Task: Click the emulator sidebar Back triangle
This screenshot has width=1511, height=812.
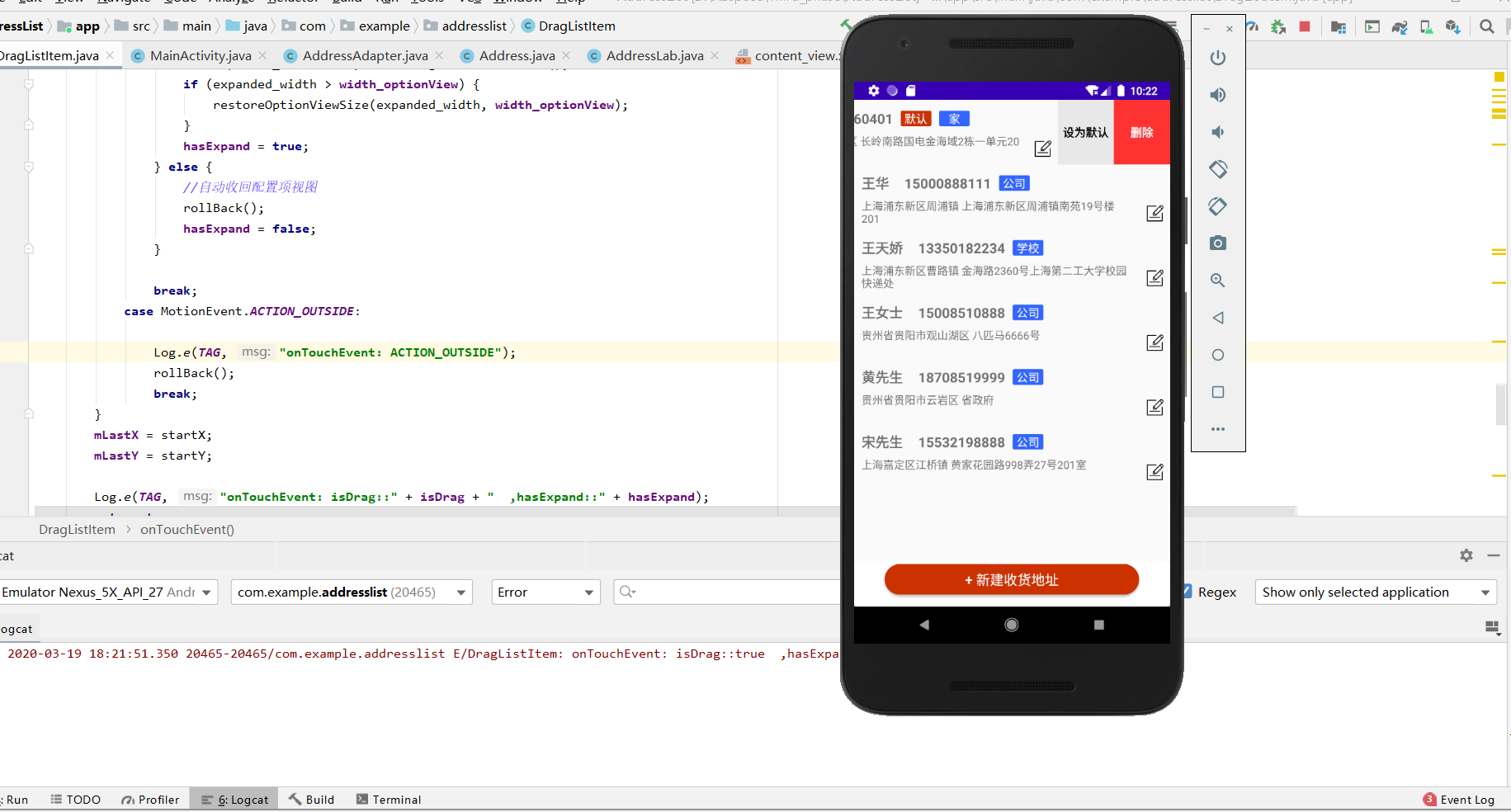Action: [1218, 318]
